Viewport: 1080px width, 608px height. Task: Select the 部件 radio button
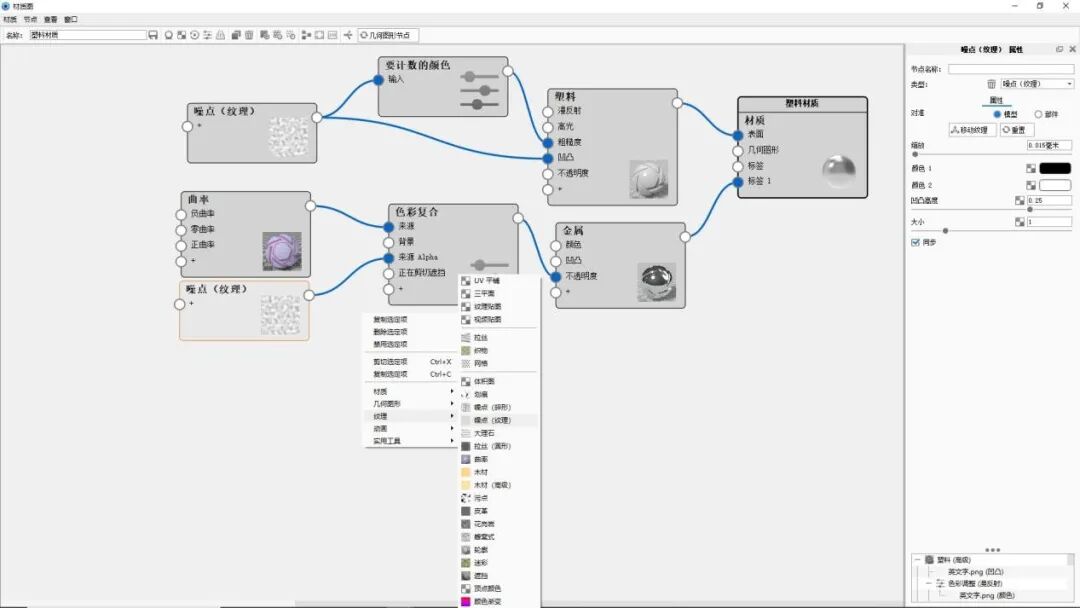[x=1037, y=112]
